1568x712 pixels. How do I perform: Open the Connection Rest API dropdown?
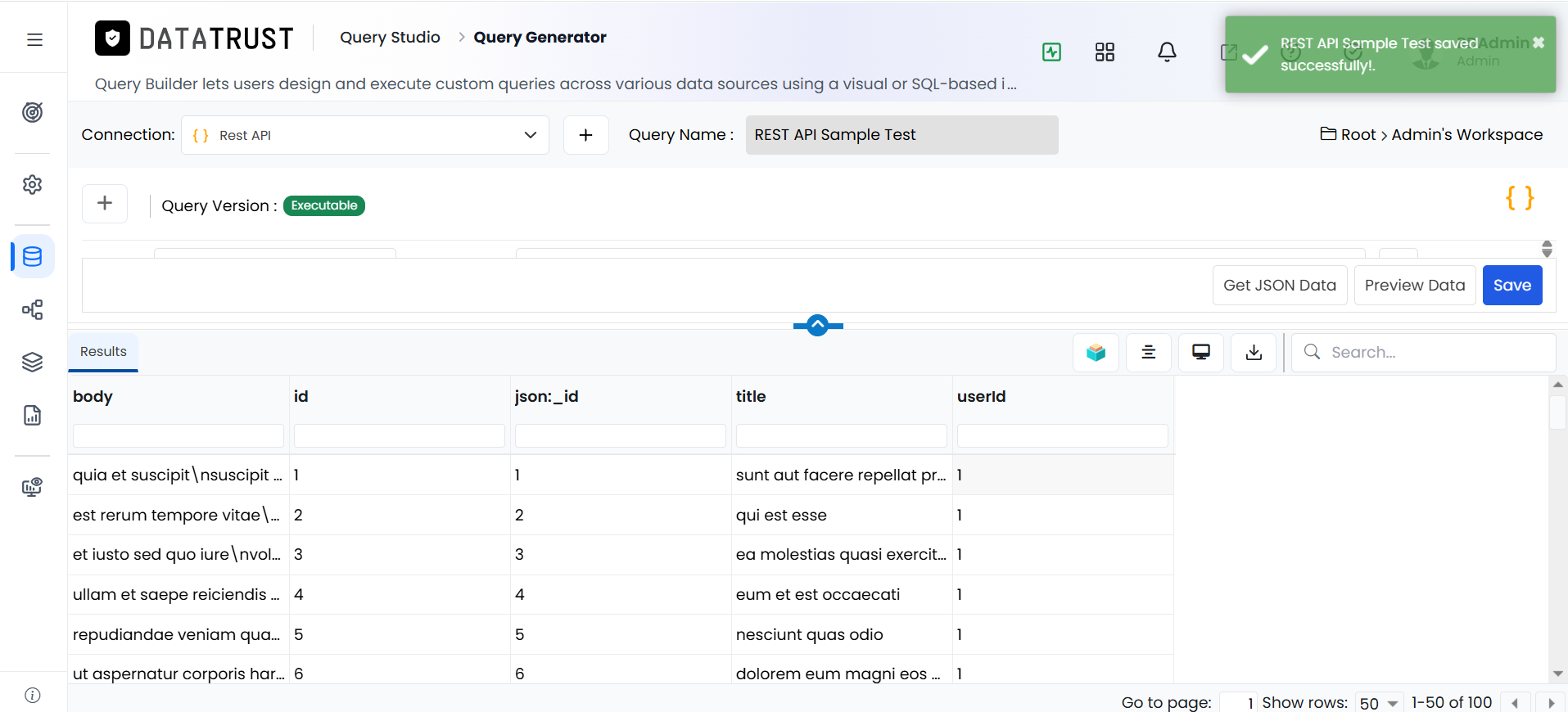click(x=365, y=135)
